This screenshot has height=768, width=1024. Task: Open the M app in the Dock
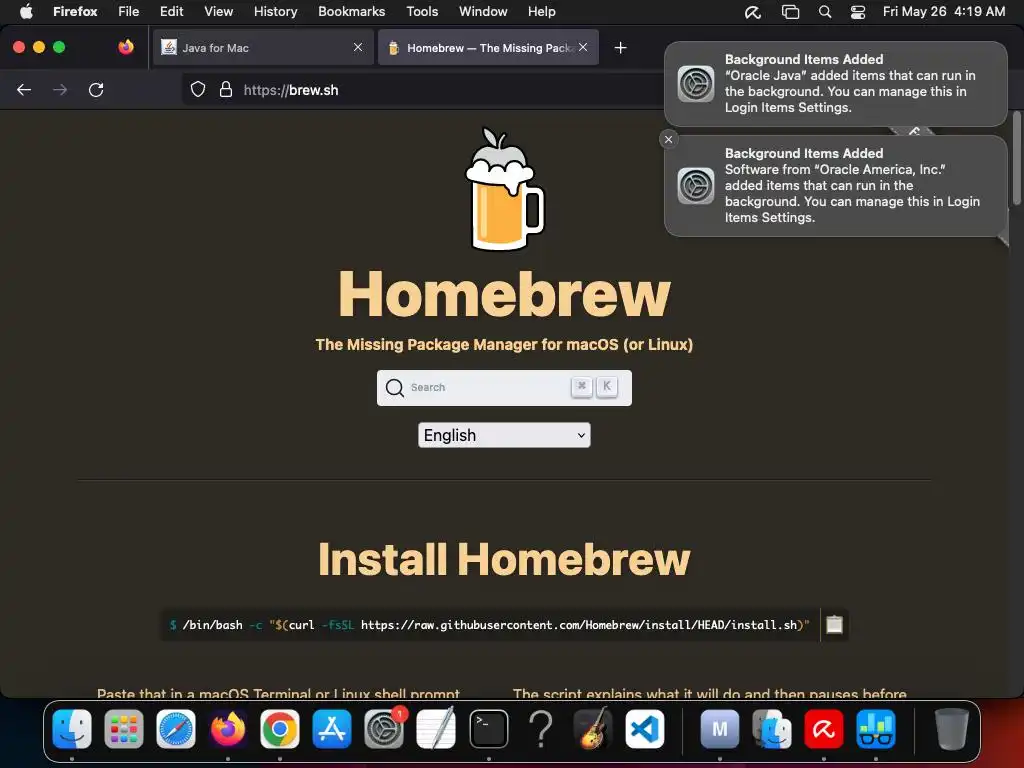(x=720, y=729)
